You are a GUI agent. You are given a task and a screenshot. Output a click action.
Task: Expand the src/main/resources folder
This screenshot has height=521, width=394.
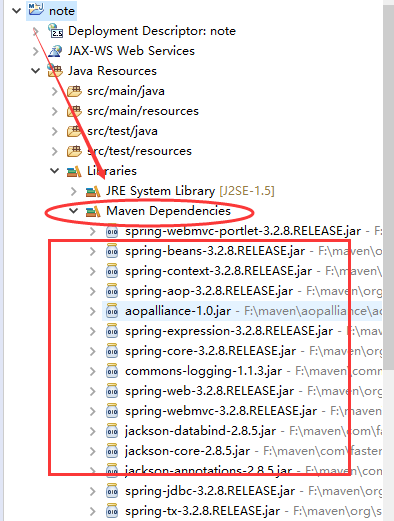click(55, 111)
